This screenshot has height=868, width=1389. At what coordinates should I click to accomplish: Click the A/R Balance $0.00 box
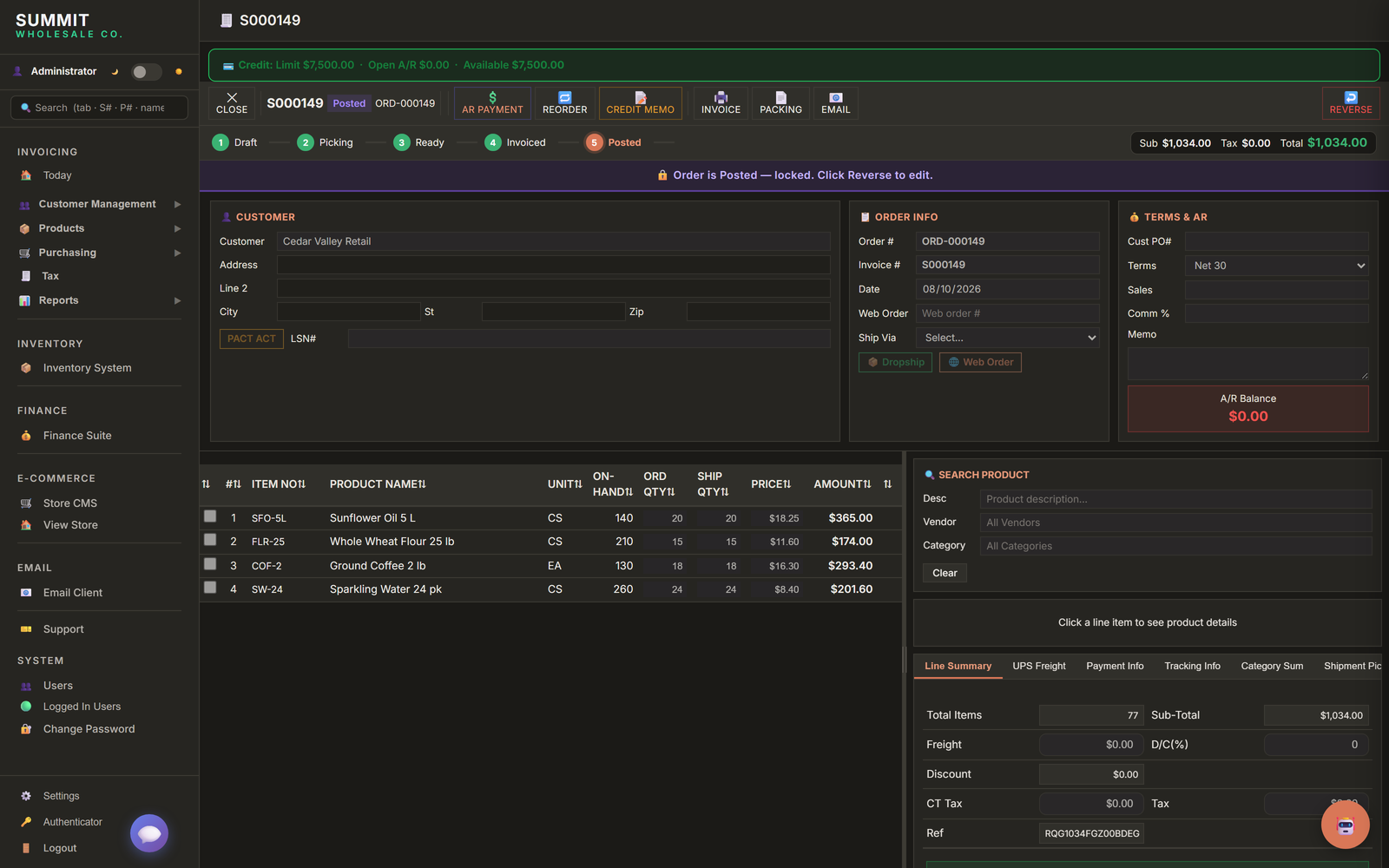click(1248, 408)
